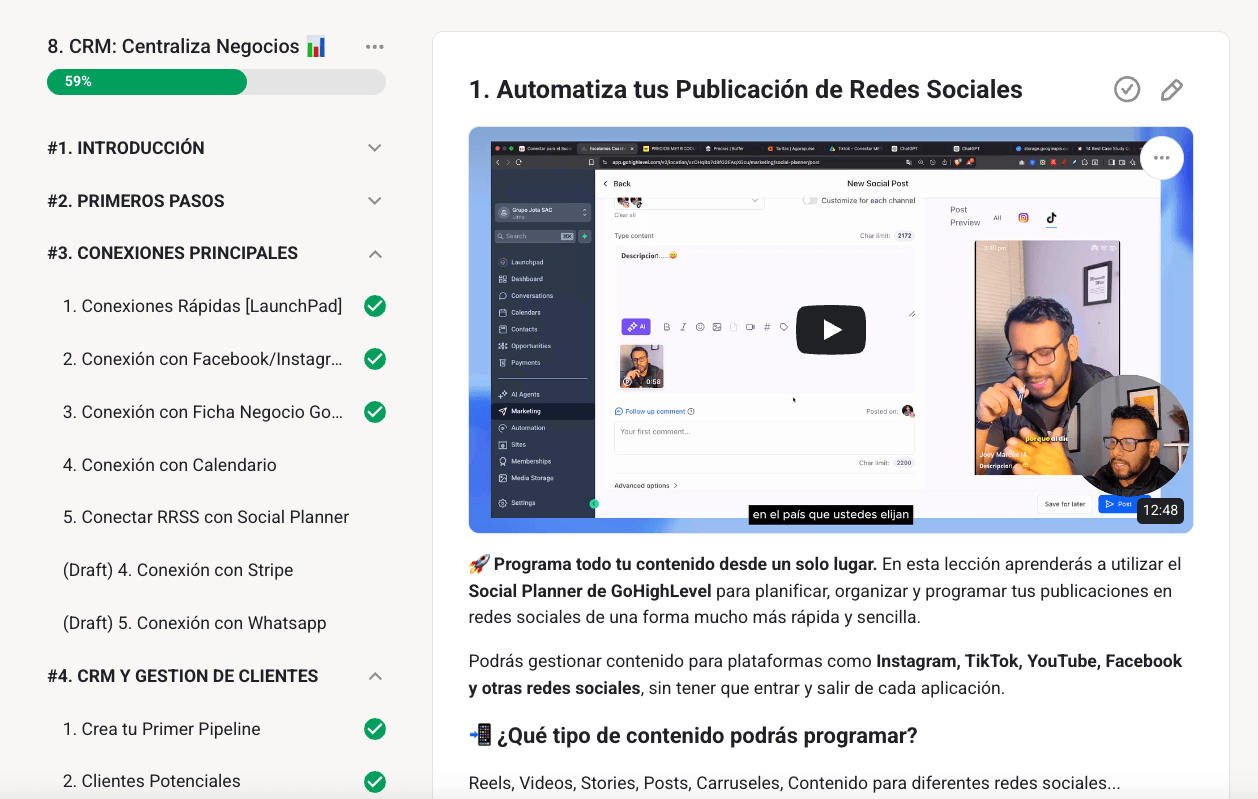This screenshot has width=1258, height=799.
Task: Open lesson 1. Crea tu Primer Pipeline
Action: click(161, 729)
